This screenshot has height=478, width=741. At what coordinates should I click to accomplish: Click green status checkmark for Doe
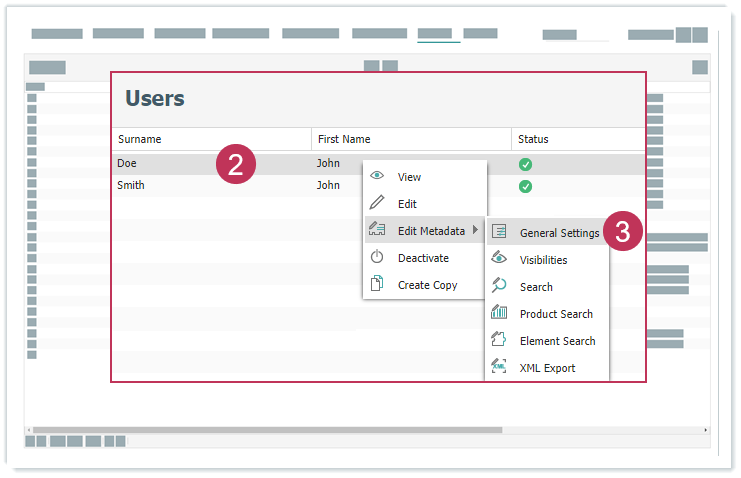click(x=525, y=164)
